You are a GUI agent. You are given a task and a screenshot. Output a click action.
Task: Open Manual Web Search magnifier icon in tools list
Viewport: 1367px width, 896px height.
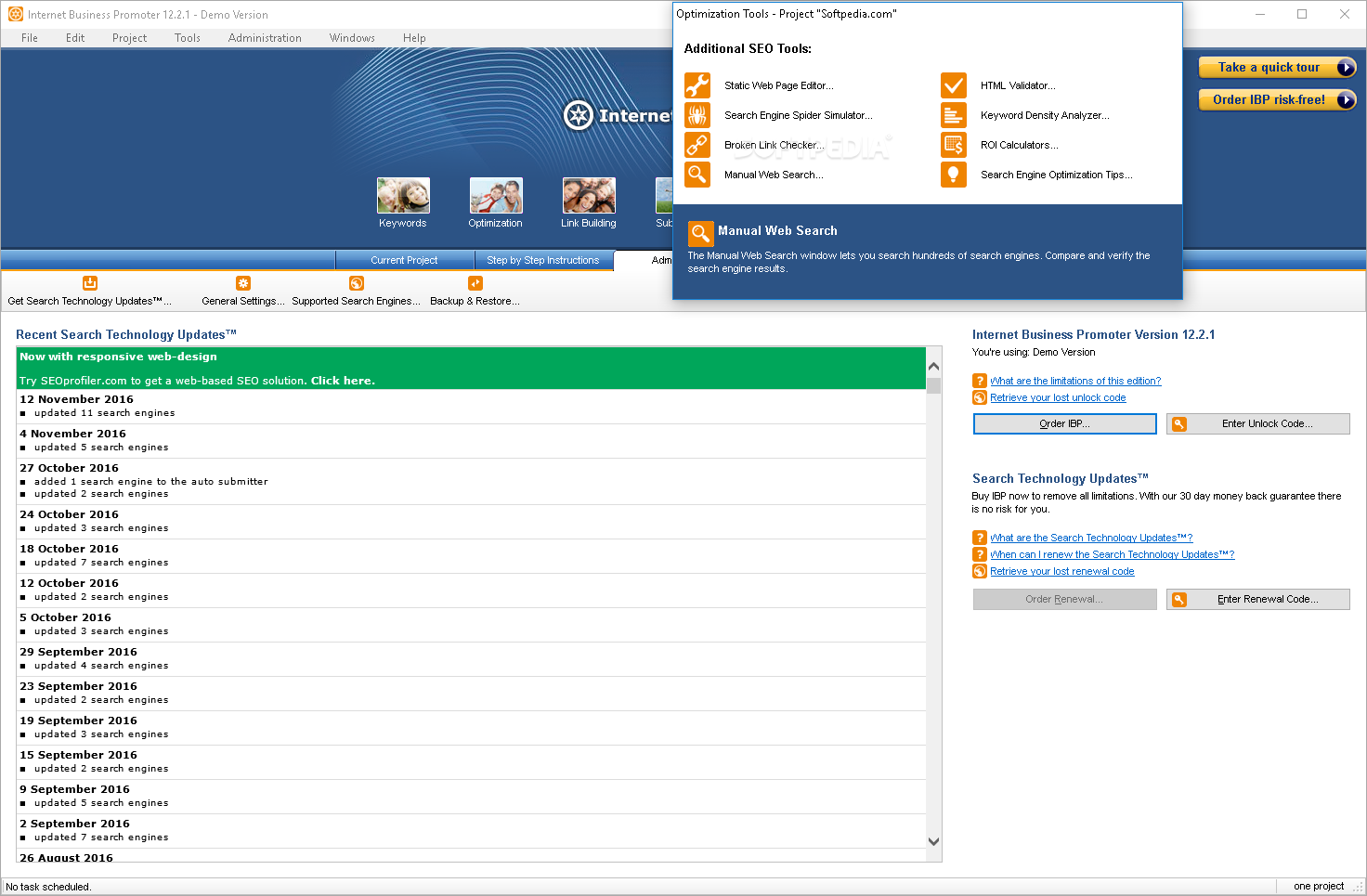pyautogui.click(x=697, y=175)
